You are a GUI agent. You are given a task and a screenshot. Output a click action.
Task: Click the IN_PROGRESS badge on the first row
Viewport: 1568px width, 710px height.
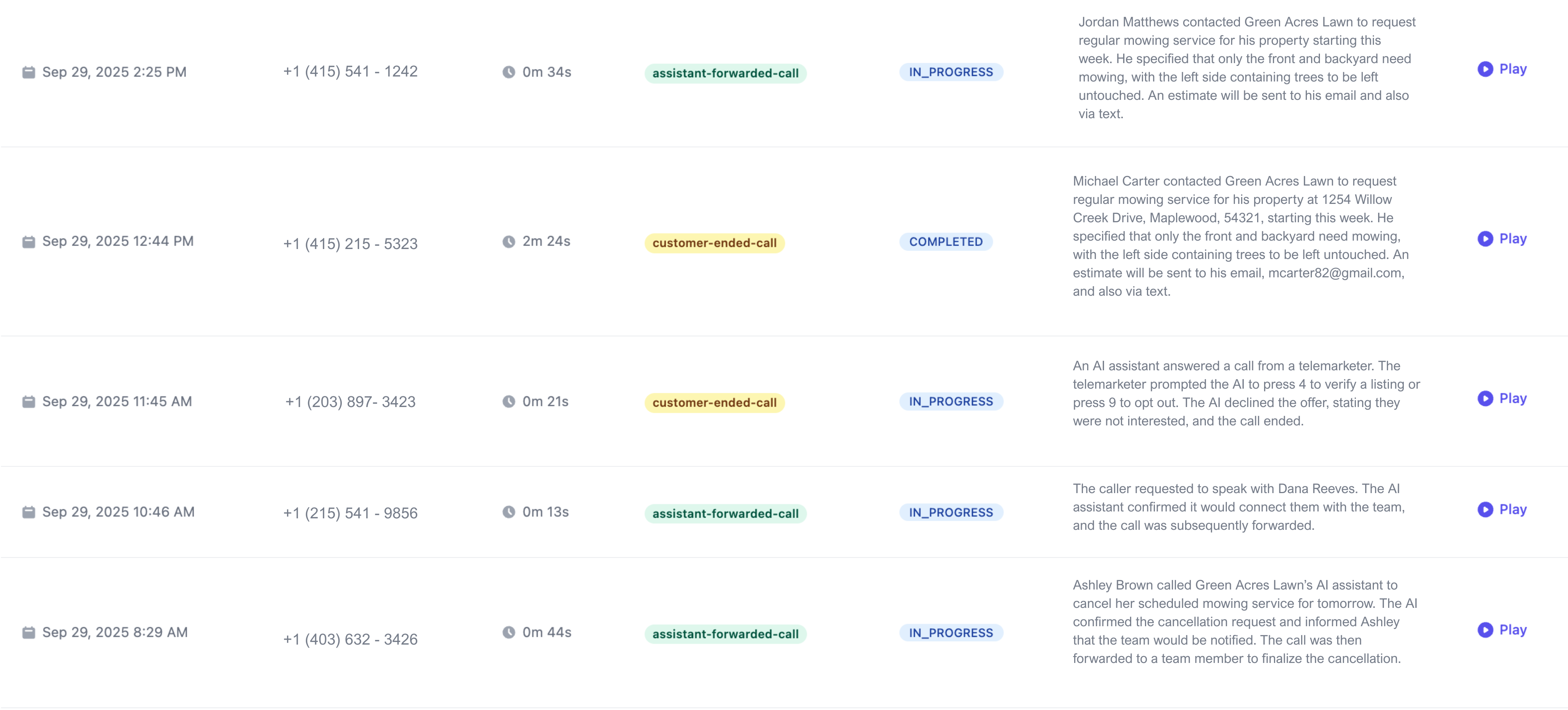[x=951, y=72]
